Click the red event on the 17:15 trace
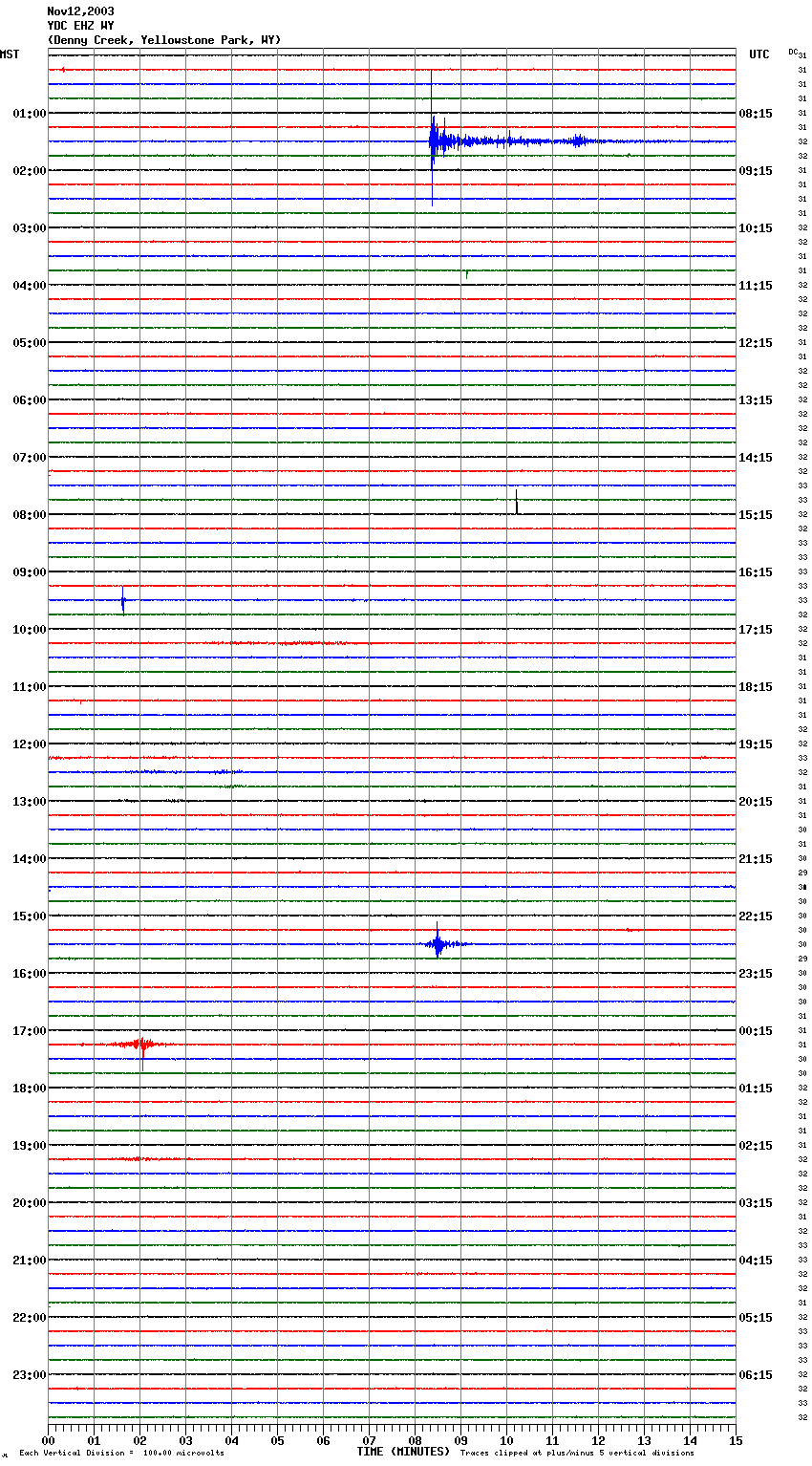Image resolution: width=812 pixels, height=1466 pixels. (140, 1046)
